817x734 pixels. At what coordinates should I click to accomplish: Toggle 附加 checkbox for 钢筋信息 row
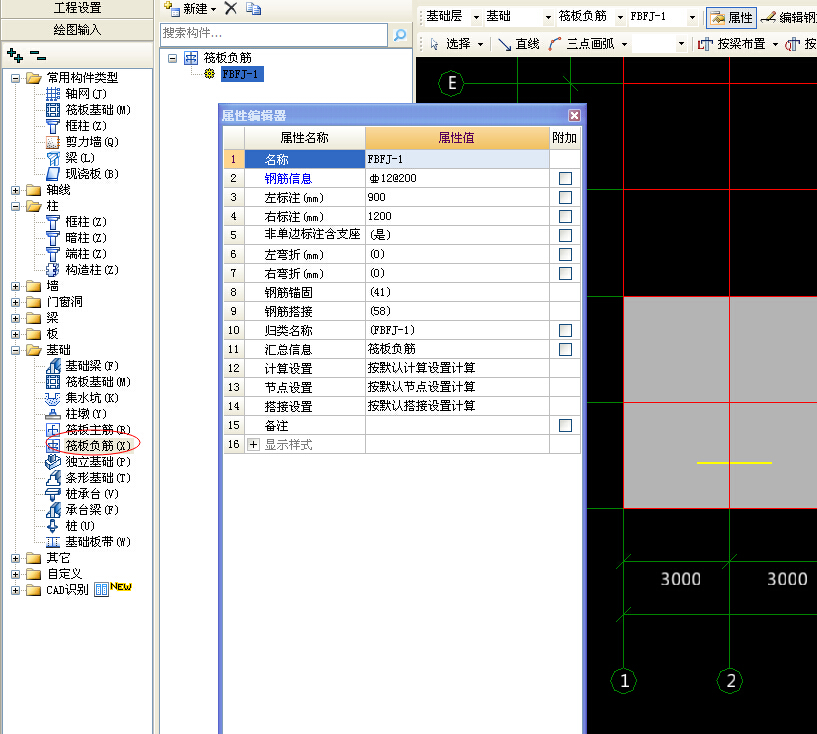565,179
